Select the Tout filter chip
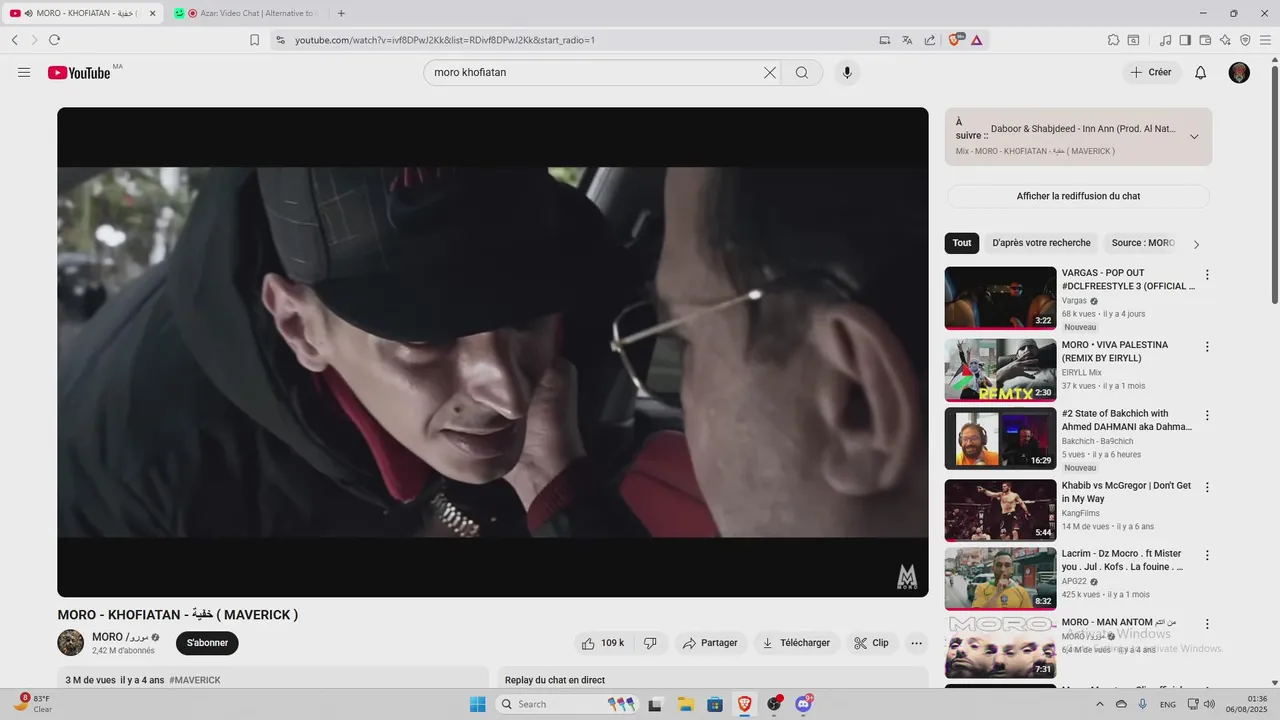 point(962,243)
